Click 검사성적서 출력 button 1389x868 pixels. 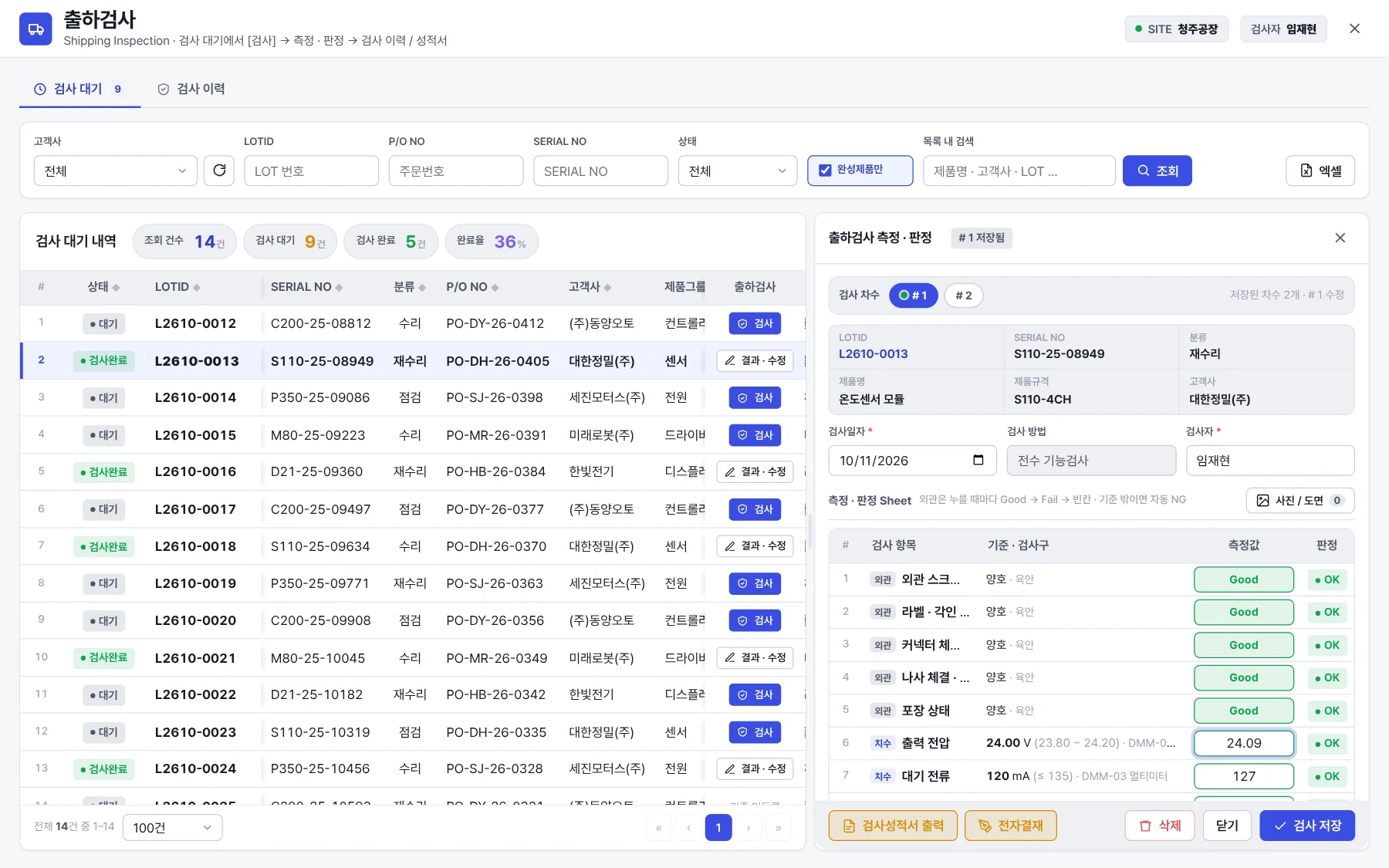(x=893, y=826)
